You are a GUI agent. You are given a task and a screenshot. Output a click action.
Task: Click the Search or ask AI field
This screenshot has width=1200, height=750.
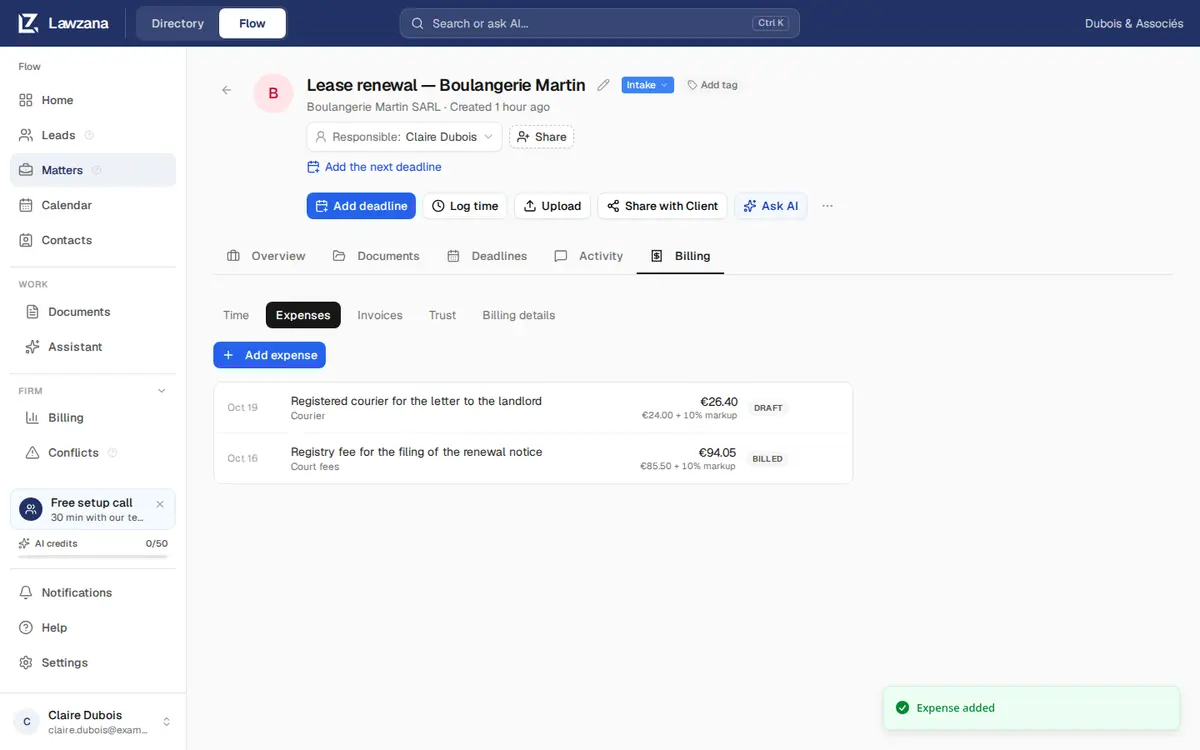click(x=600, y=23)
